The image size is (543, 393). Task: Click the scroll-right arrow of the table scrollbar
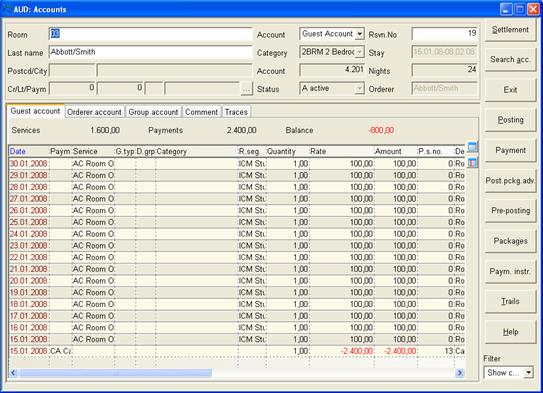[x=460, y=373]
